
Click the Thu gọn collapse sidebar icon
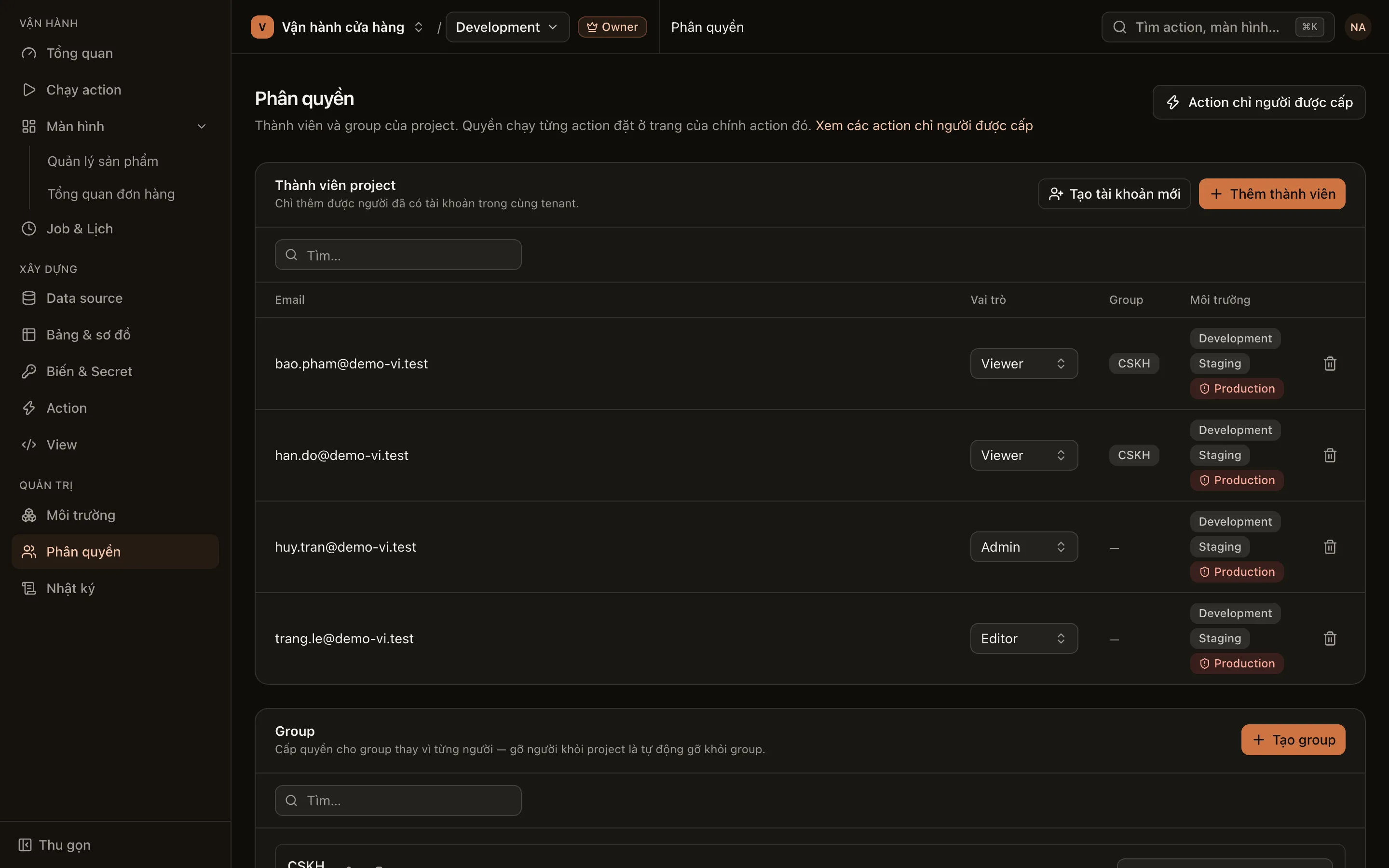click(x=25, y=844)
